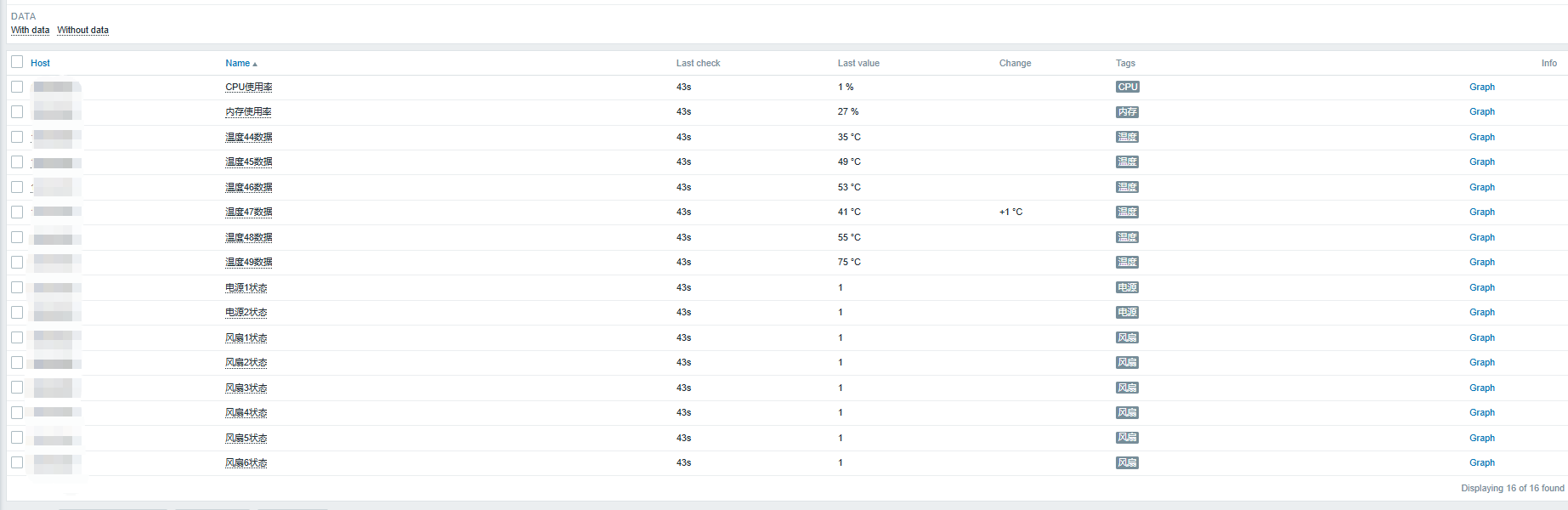The height and width of the screenshot is (510, 1568).
Task: Click the blurred host name in the 温度48数据 row
Action: point(54,237)
